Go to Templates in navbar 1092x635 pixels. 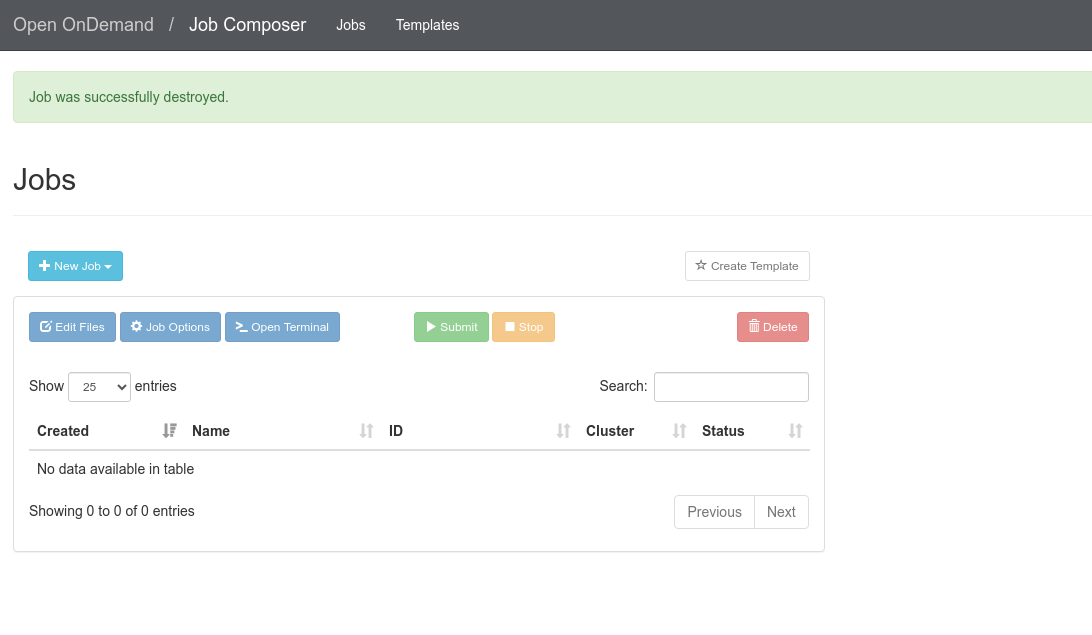click(427, 25)
